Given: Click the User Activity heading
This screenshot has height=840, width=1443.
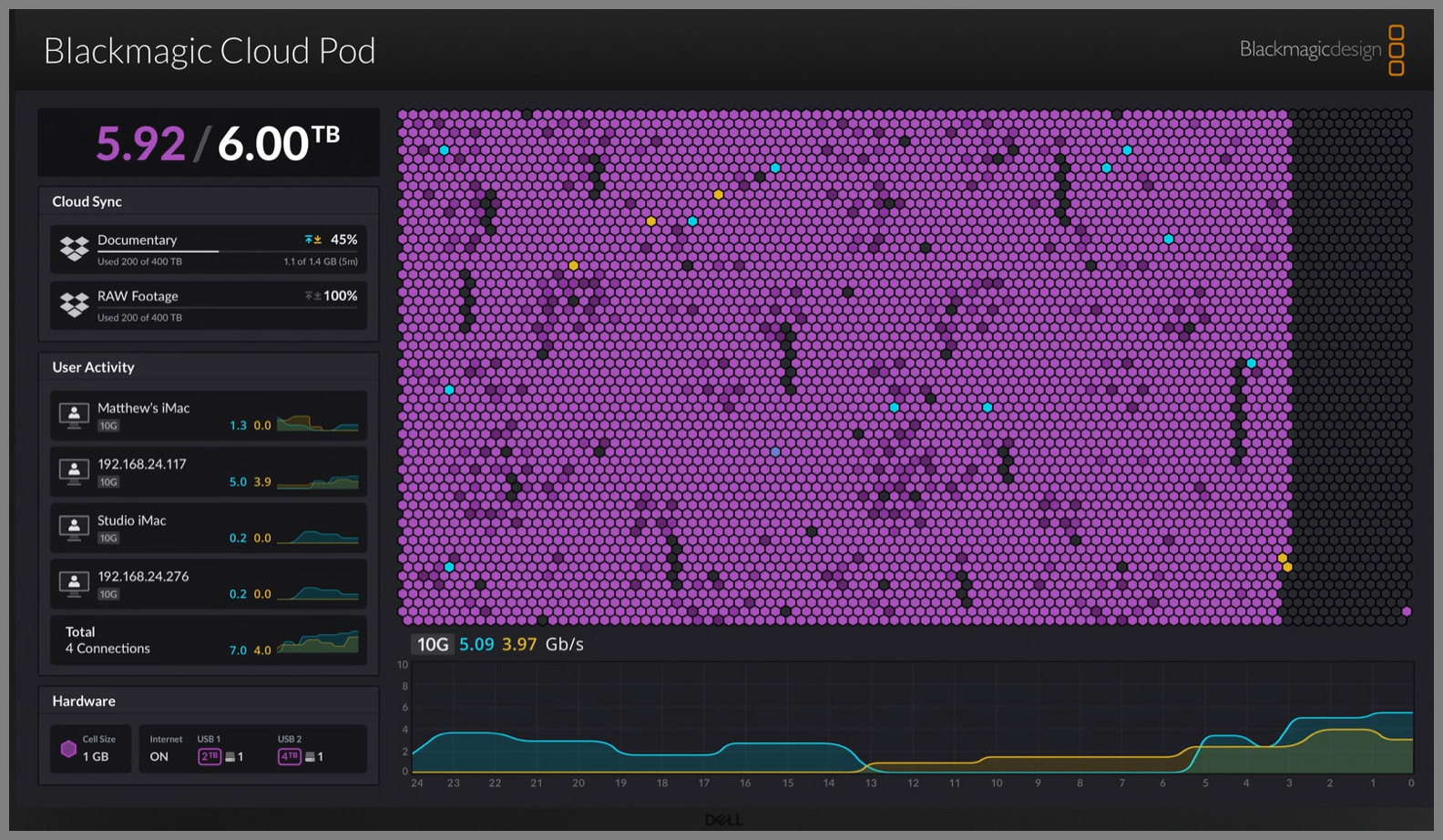Looking at the screenshot, I should coord(93,367).
